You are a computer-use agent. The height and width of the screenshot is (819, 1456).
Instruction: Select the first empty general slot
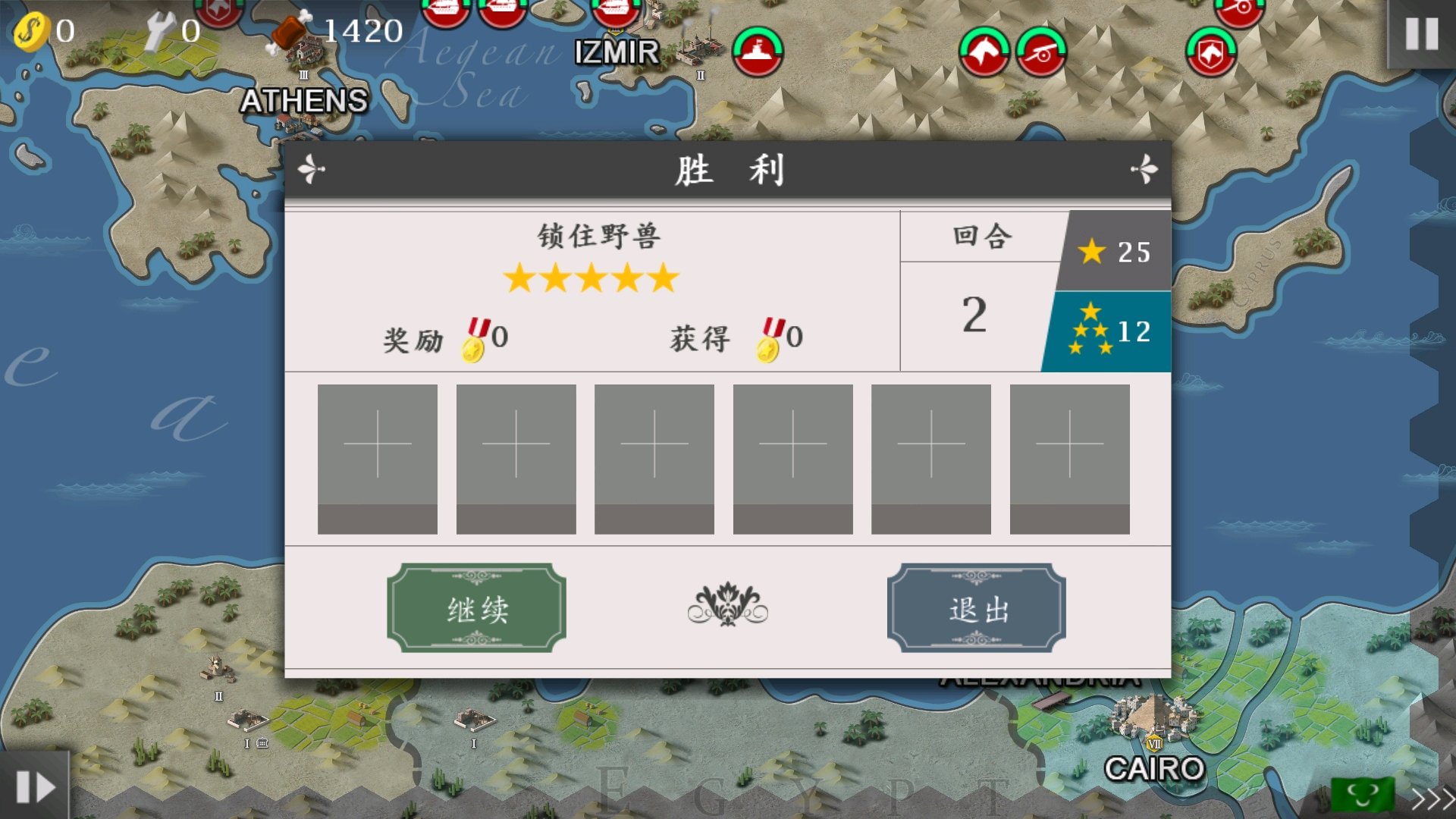click(x=377, y=459)
